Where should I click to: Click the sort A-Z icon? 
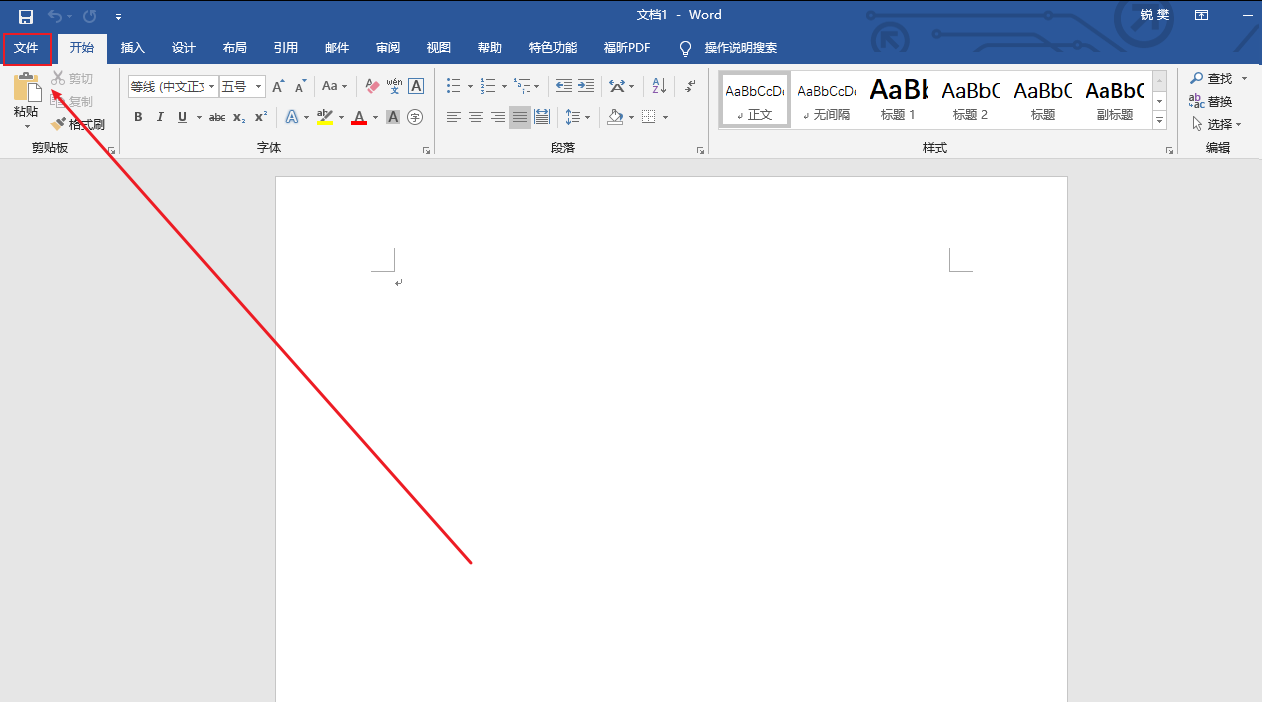coord(659,86)
